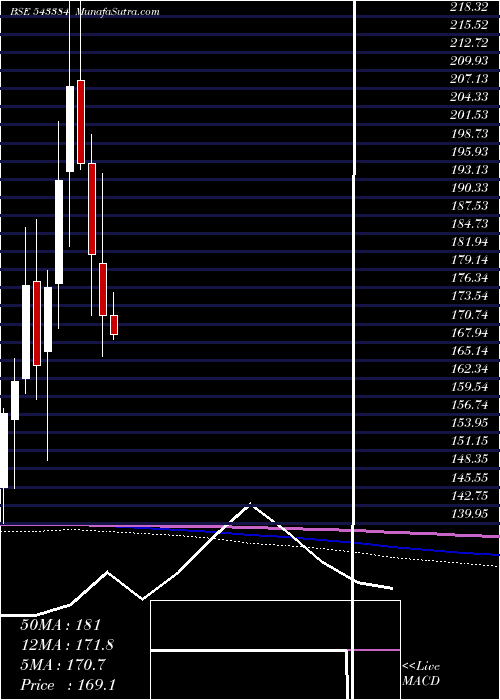This screenshot has width=500, height=700.
Task: Click the 181.94 price label
Action: (x=469, y=242)
